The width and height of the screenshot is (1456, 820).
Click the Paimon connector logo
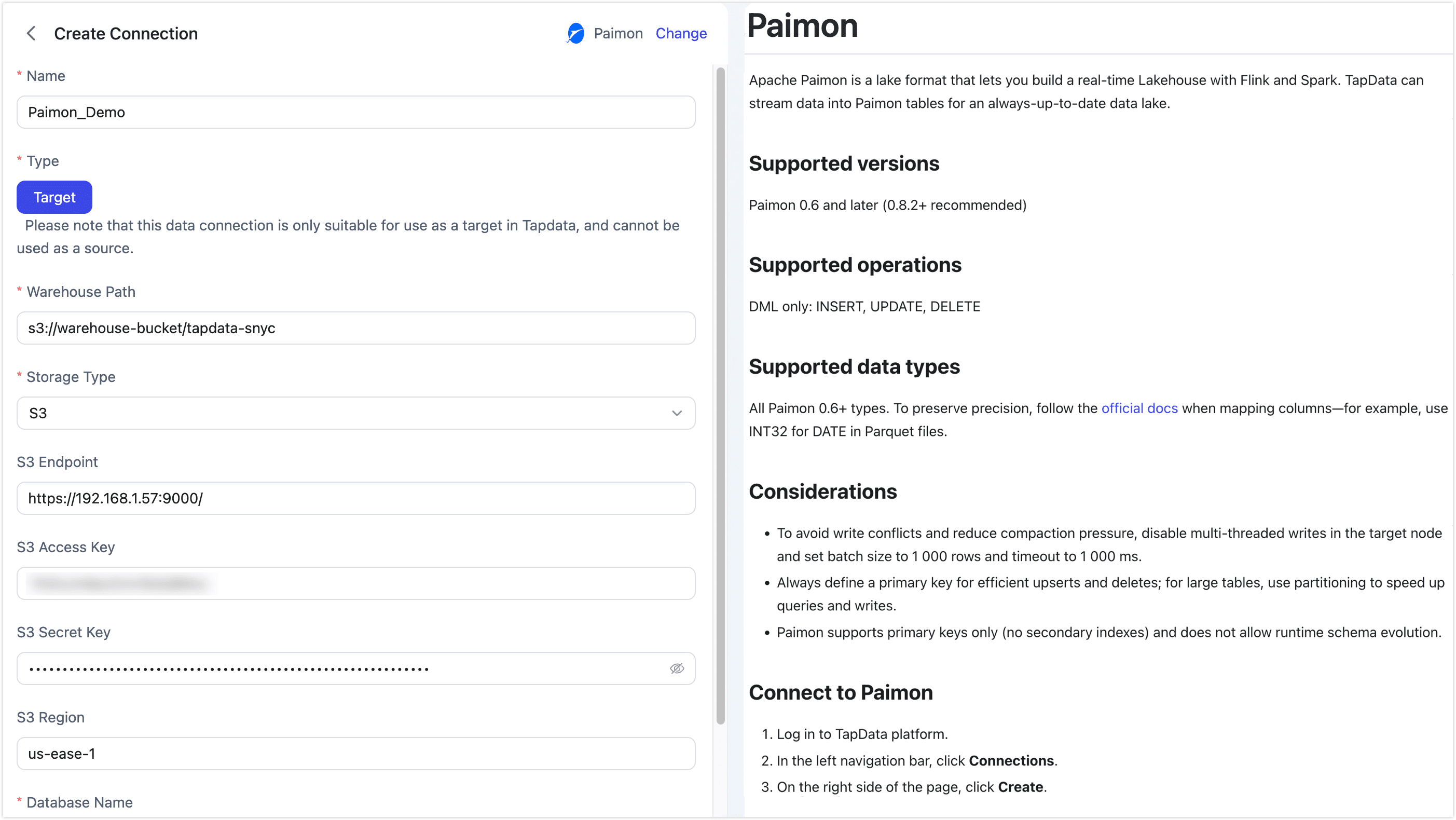pos(575,33)
